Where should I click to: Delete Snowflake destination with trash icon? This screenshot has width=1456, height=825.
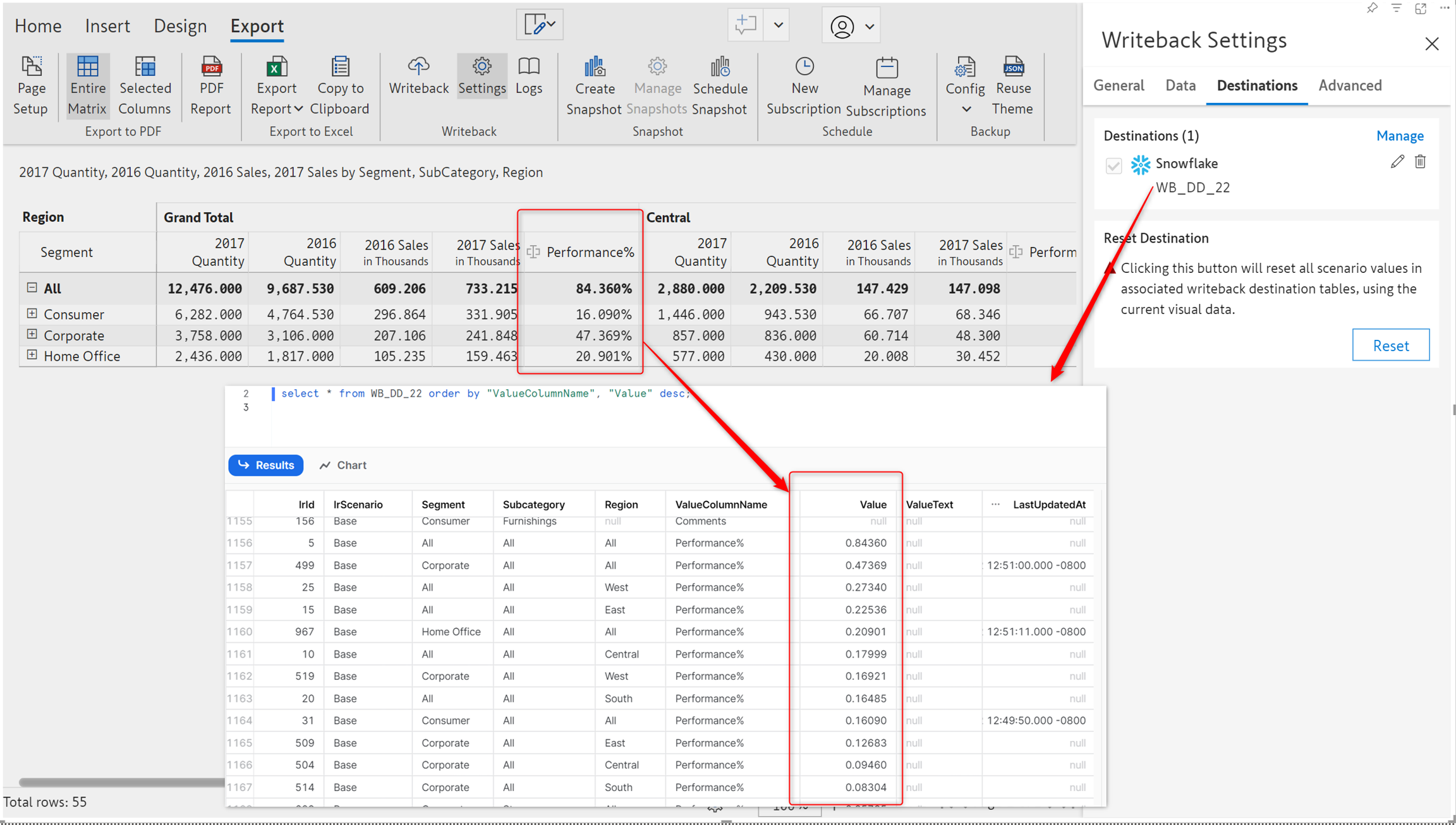click(x=1420, y=162)
